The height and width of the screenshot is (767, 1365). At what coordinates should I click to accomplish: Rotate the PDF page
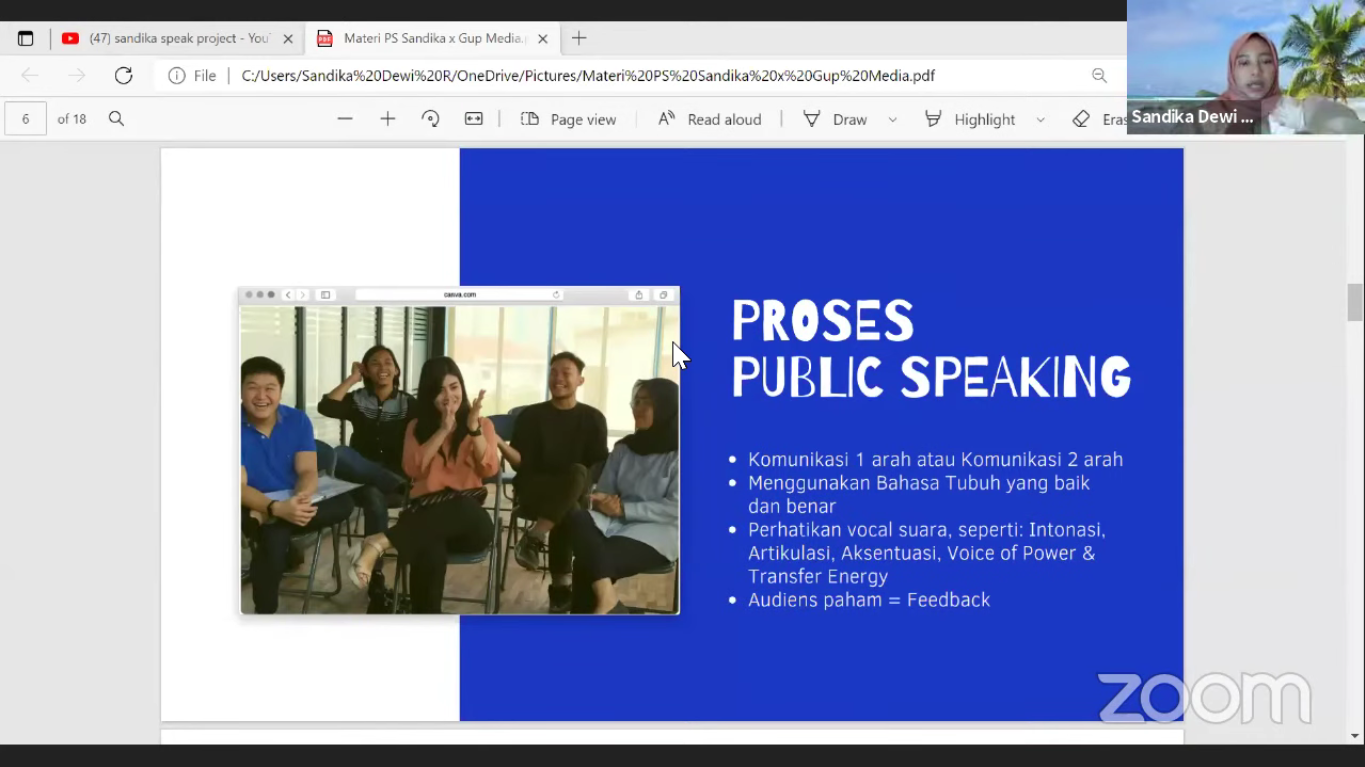[431, 119]
